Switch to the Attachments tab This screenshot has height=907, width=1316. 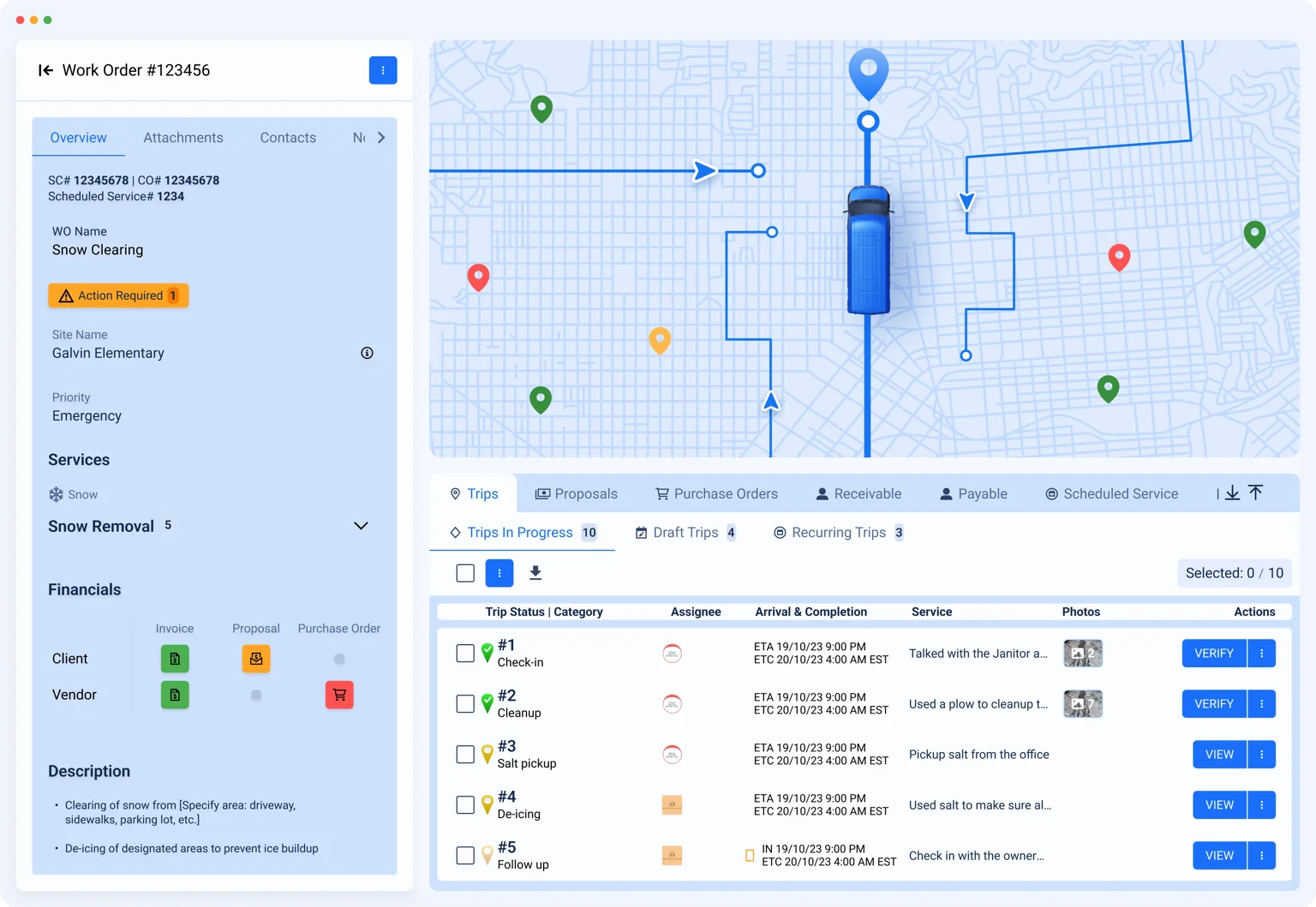coord(183,137)
